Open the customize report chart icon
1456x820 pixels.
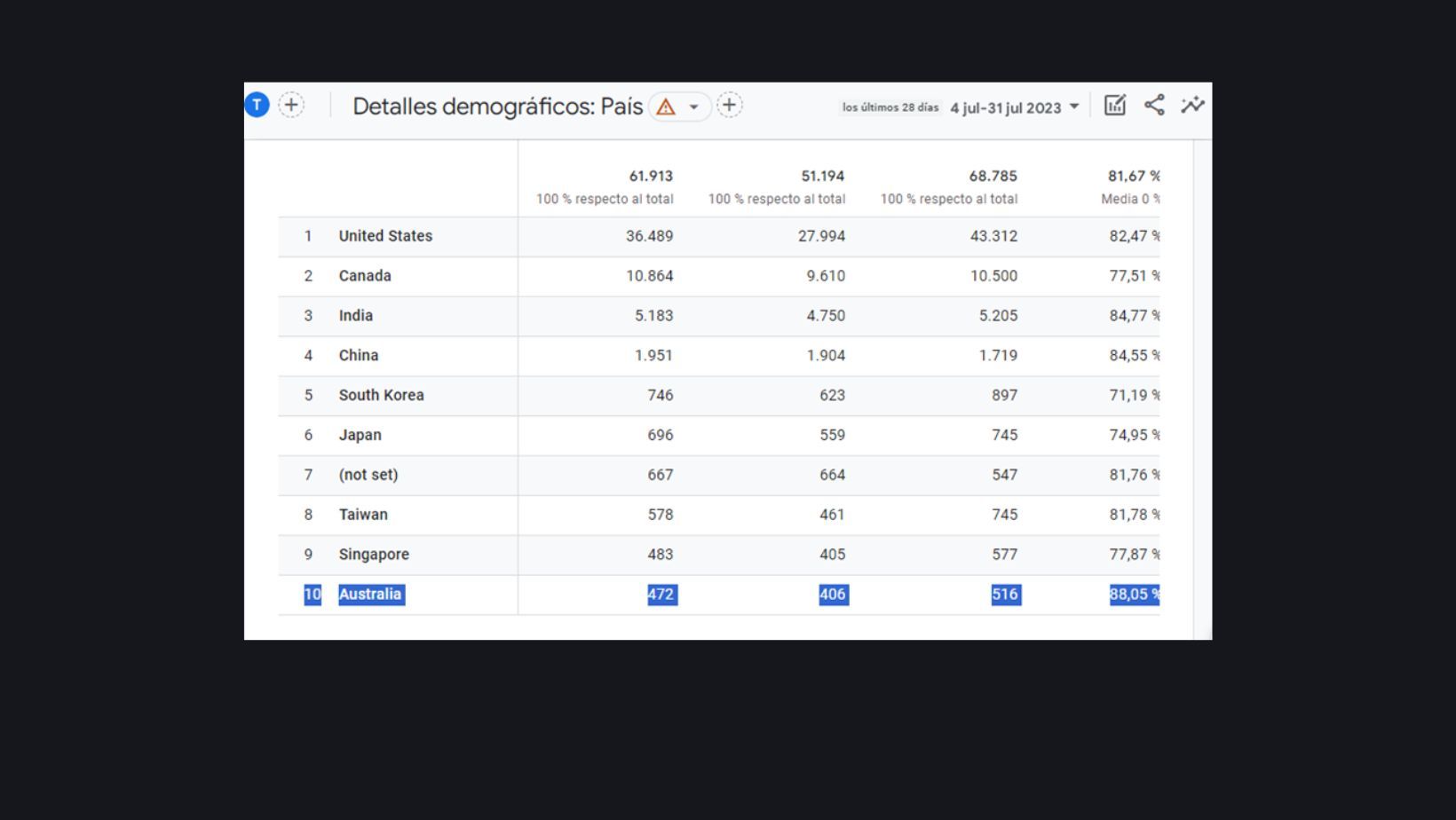pos(1115,105)
